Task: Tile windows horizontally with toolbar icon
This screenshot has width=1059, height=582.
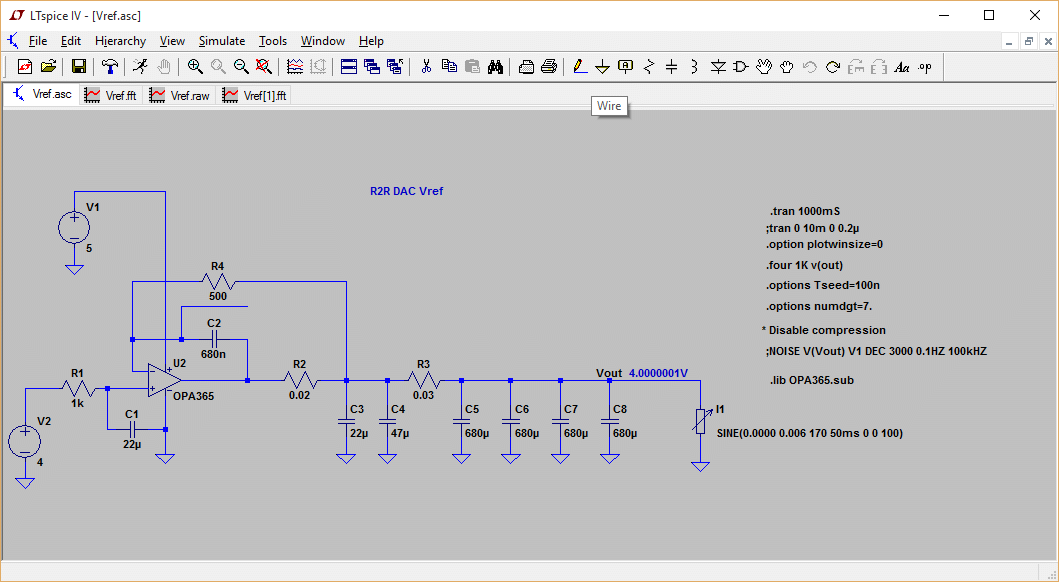Action: [348, 67]
